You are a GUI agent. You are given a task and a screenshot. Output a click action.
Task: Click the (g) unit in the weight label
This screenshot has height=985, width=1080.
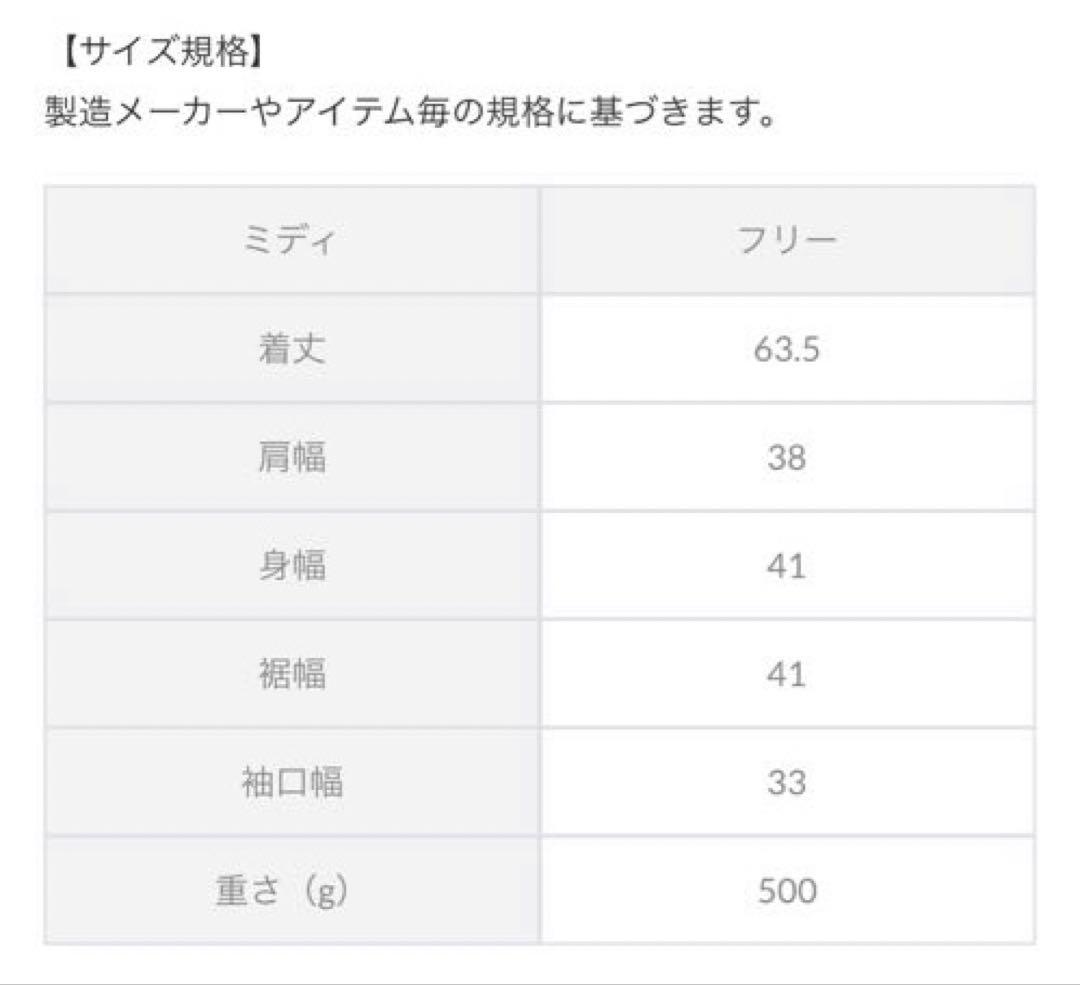[x=324, y=891]
